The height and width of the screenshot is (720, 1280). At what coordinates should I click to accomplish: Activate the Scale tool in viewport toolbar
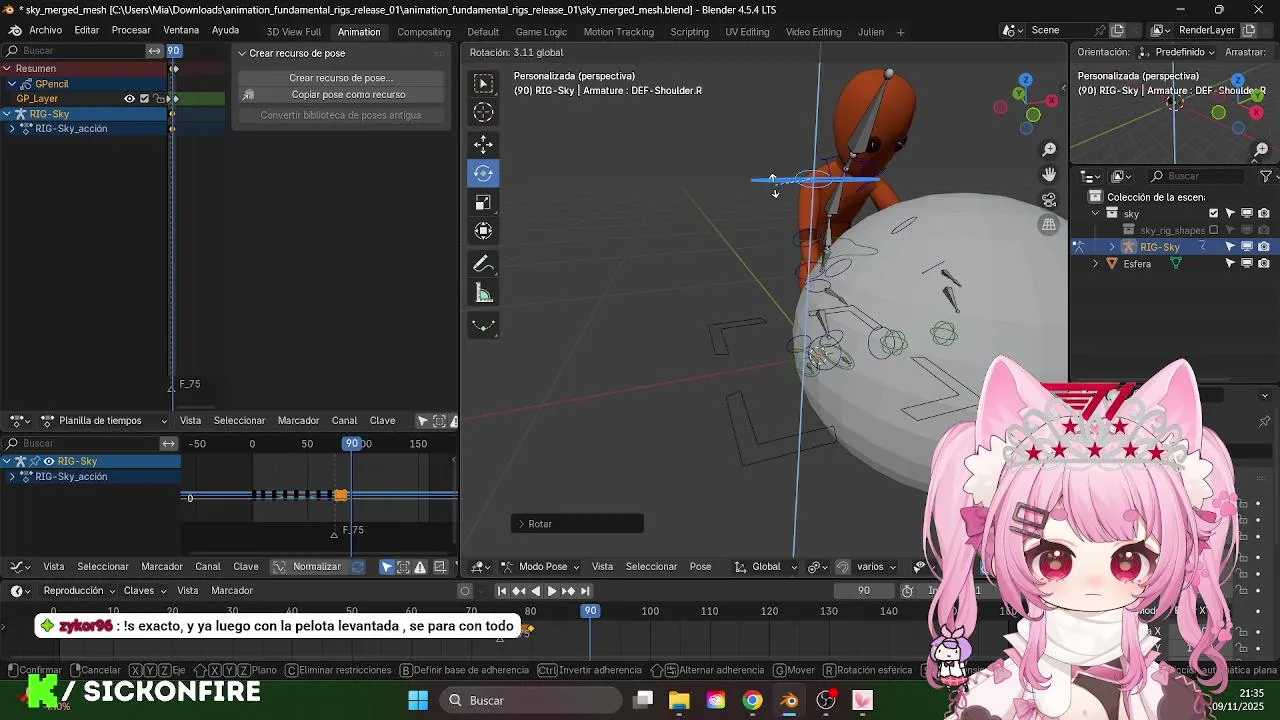[x=483, y=202]
